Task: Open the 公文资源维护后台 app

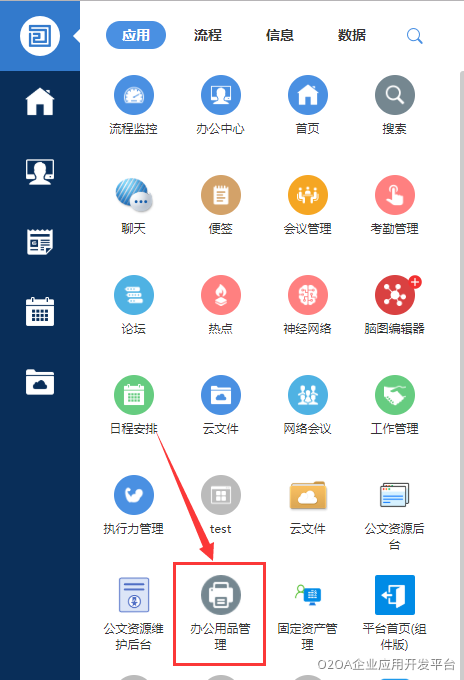Action: (x=134, y=613)
